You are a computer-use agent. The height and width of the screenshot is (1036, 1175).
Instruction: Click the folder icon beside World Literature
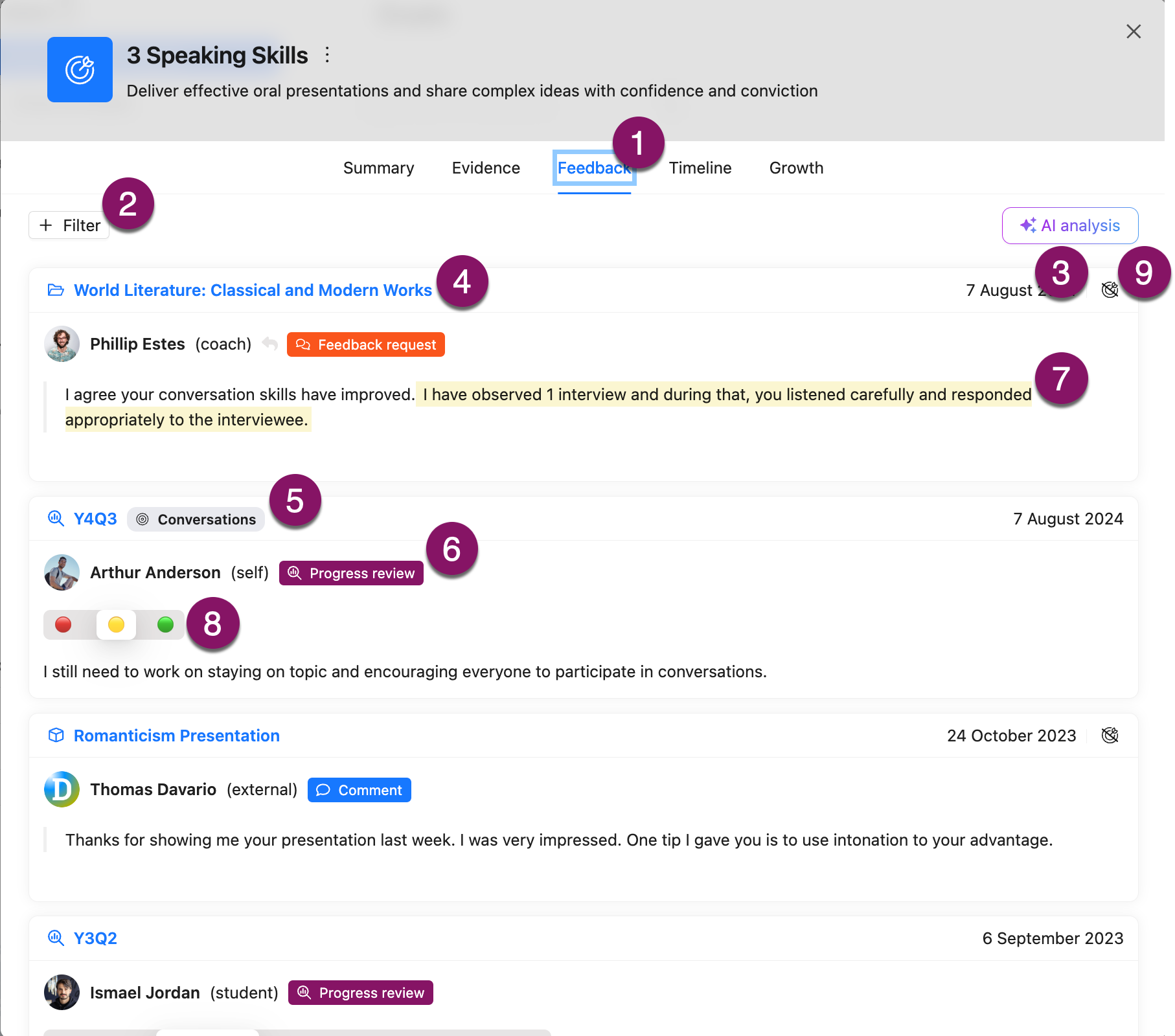tap(56, 290)
